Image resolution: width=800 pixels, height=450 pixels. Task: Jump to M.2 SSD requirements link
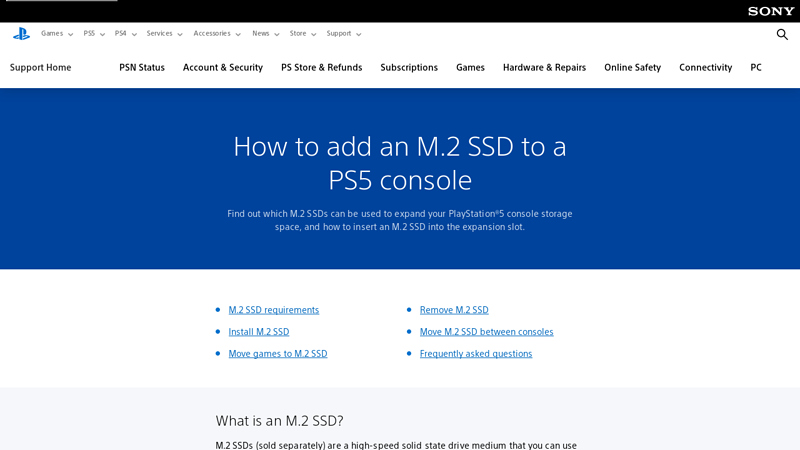click(273, 310)
